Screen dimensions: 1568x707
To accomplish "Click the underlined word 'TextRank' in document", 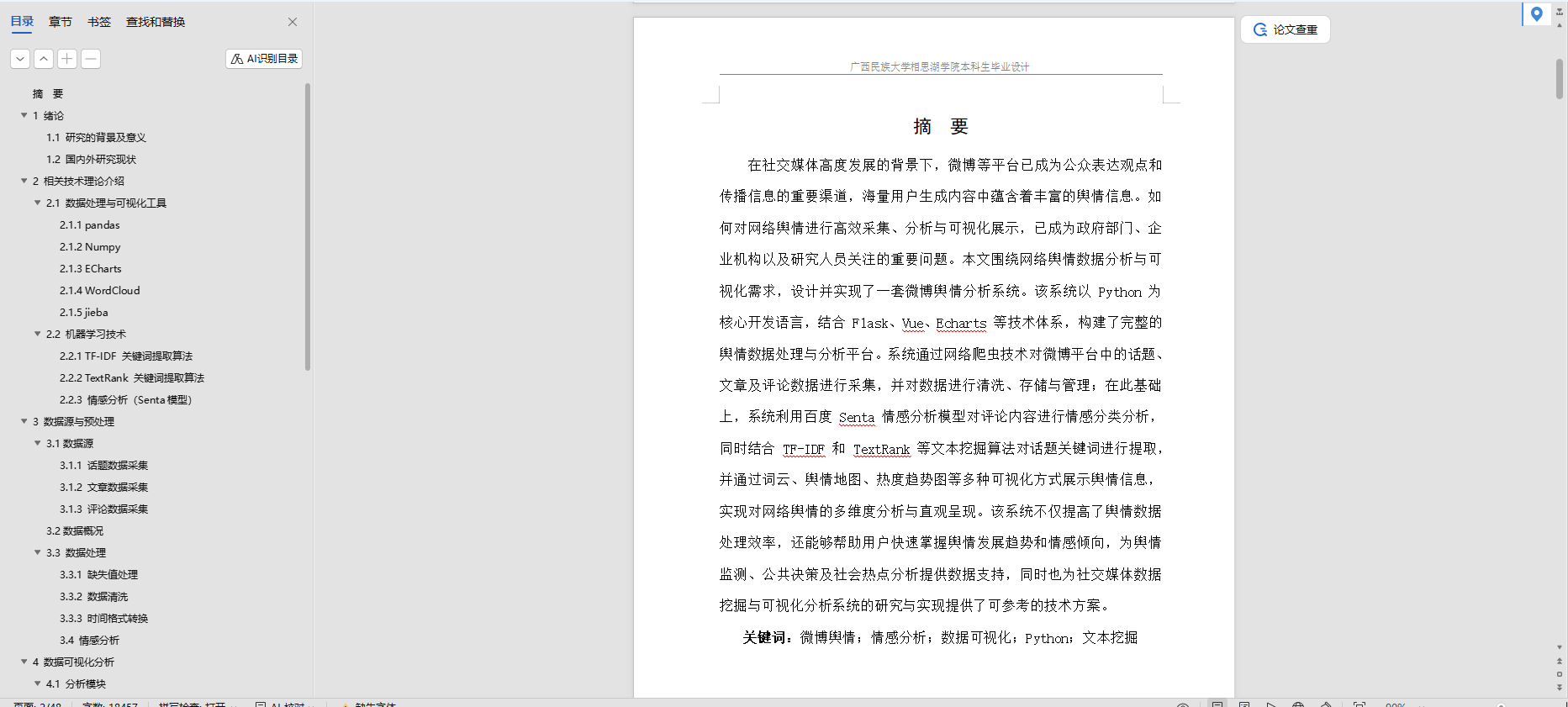I will (x=882, y=449).
